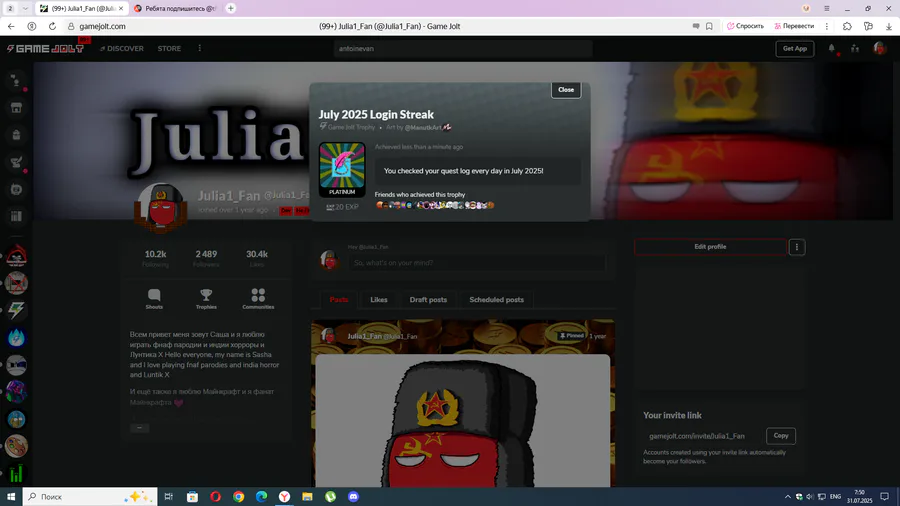This screenshot has height=506, width=900.
Task: Open the options menu beside Edit profile
Action: tap(797, 247)
